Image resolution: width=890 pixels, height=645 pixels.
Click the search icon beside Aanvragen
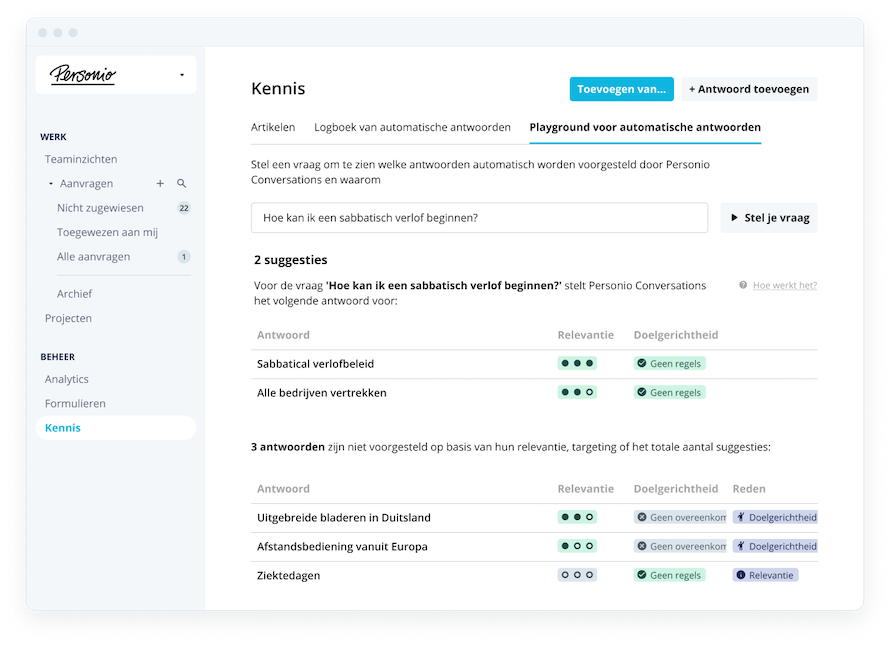tap(182, 184)
